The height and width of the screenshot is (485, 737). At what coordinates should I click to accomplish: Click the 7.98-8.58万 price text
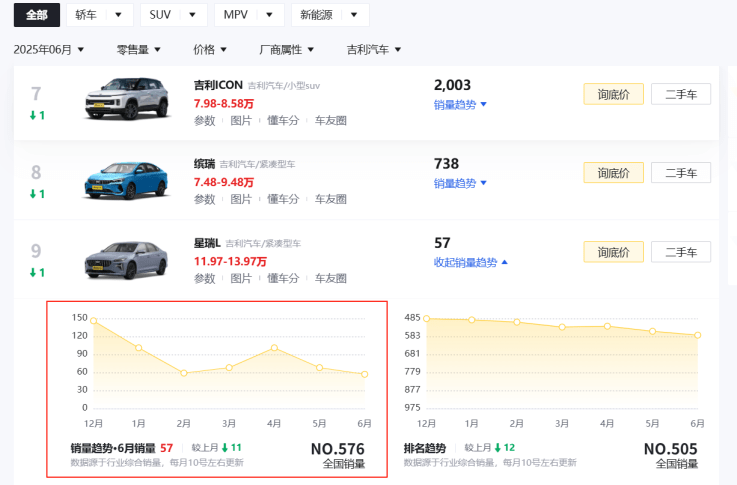coord(224,103)
